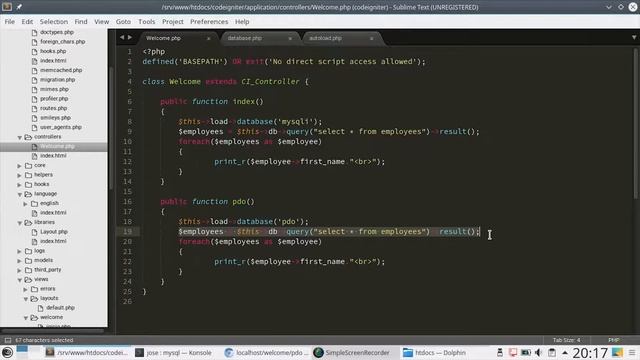Open the Goto menu
Image resolution: width=640 pixels, height=360 pixels.
(123, 22)
